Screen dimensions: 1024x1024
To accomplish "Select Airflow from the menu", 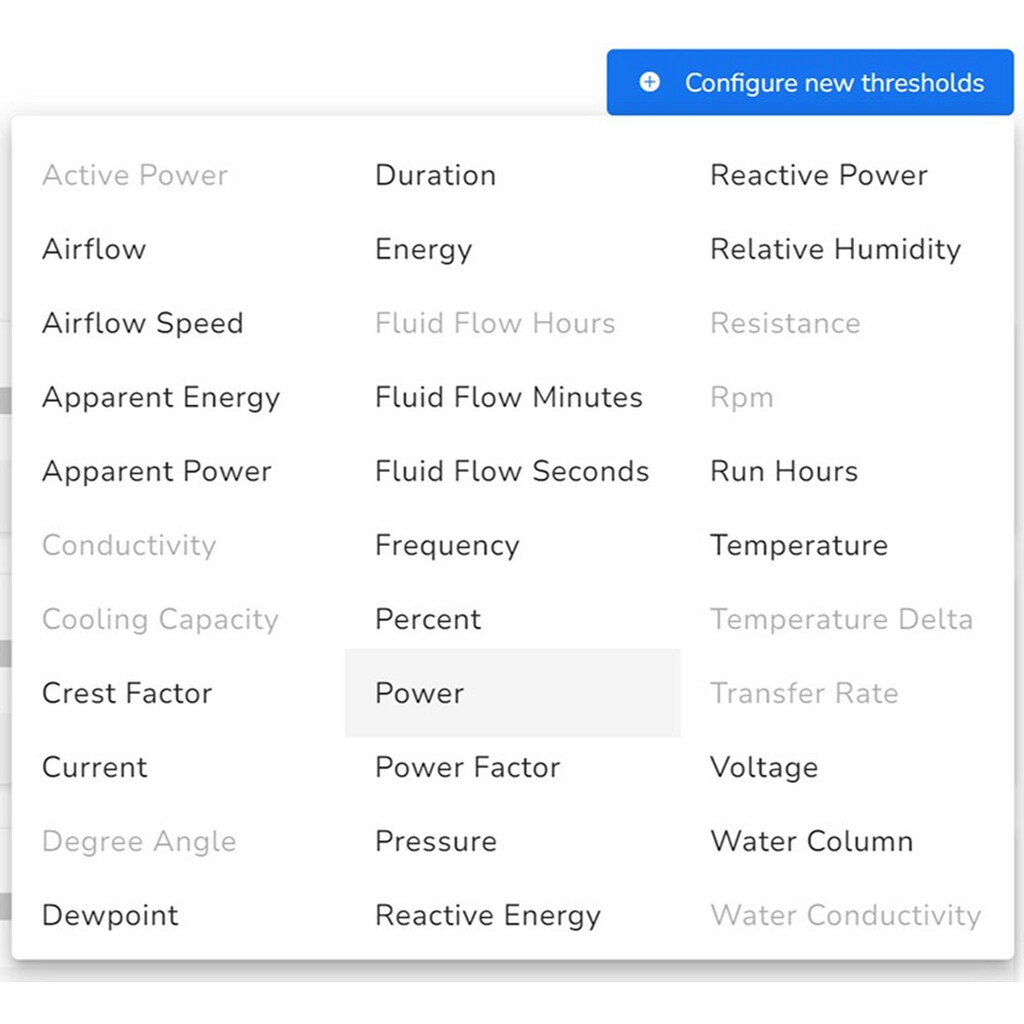I will [94, 249].
